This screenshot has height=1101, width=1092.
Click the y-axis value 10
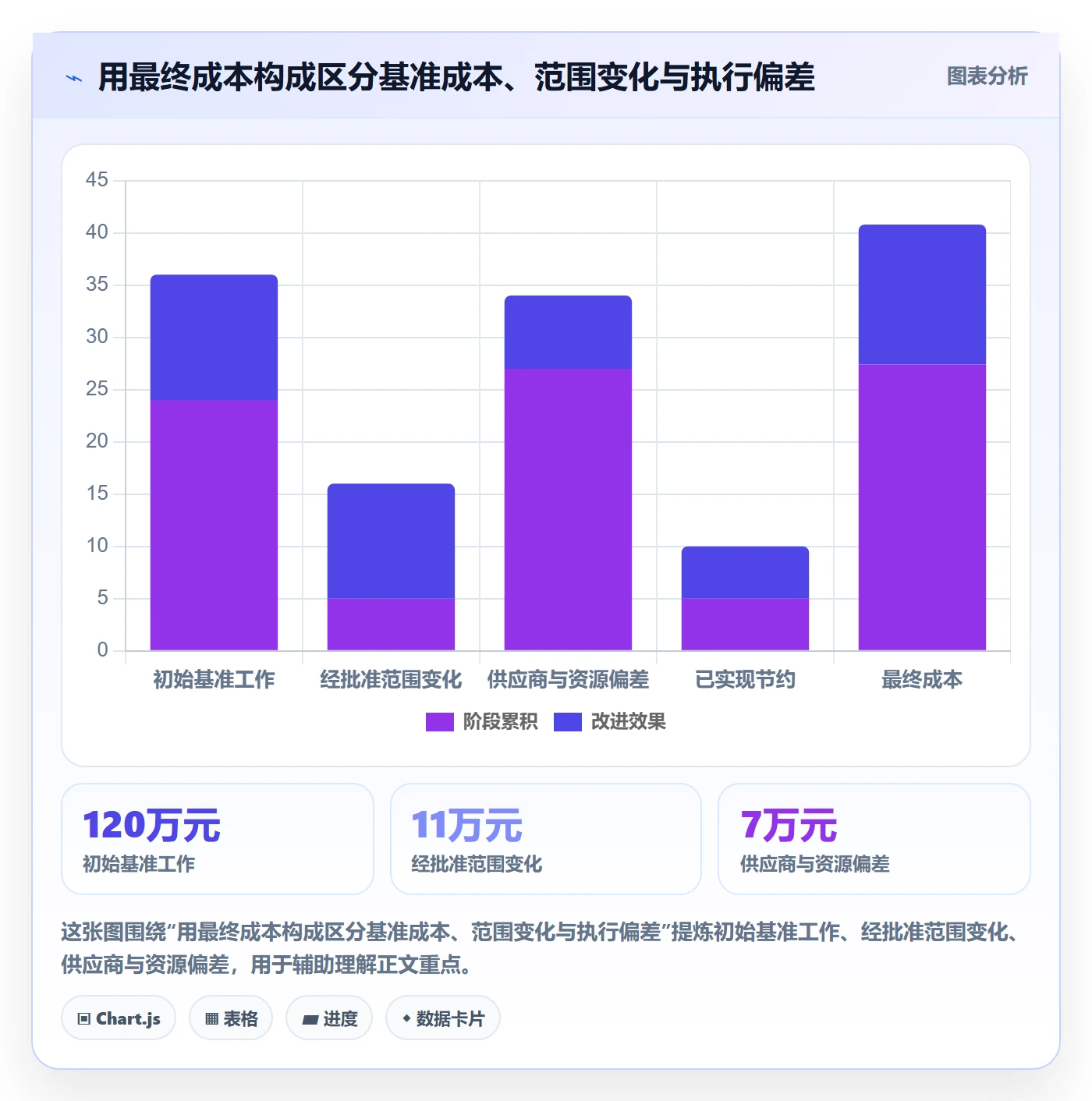[x=97, y=546]
